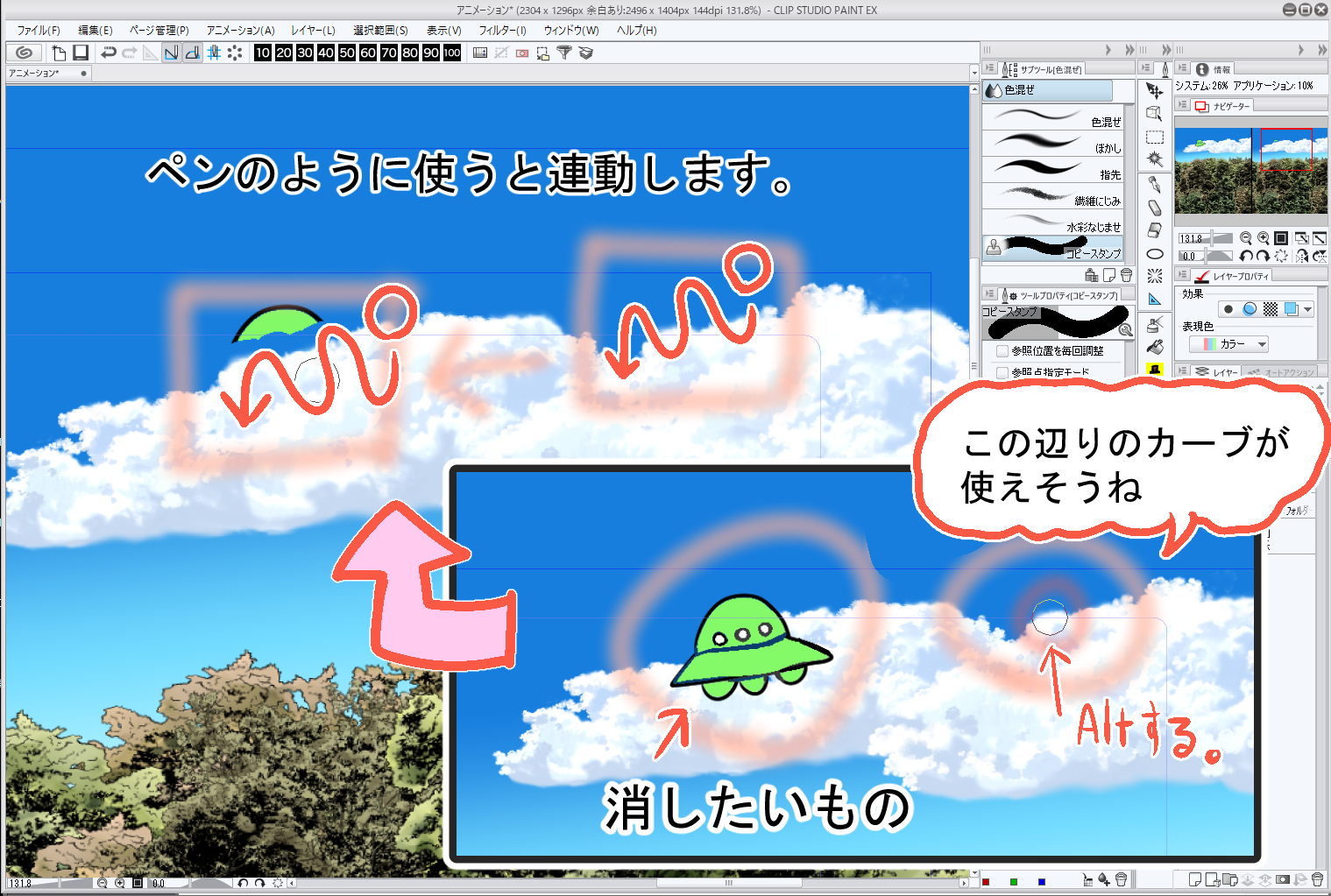Undo the last action in command bar
Screen dimensions: 1331x896
point(108,53)
